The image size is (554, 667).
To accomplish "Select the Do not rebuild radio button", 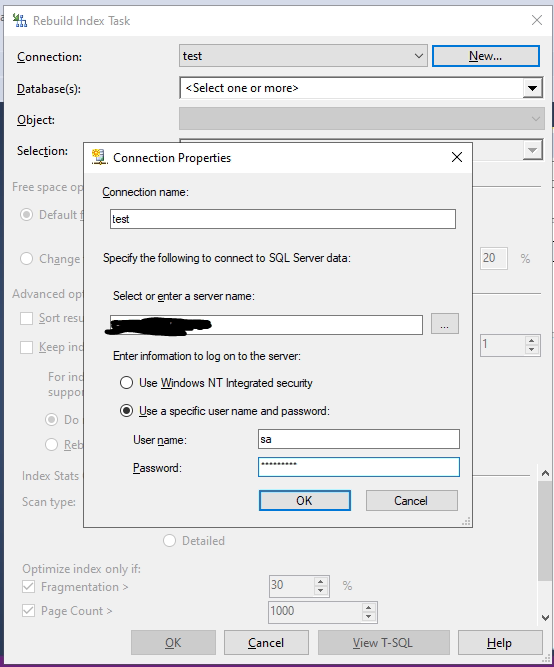I will (x=51, y=420).
